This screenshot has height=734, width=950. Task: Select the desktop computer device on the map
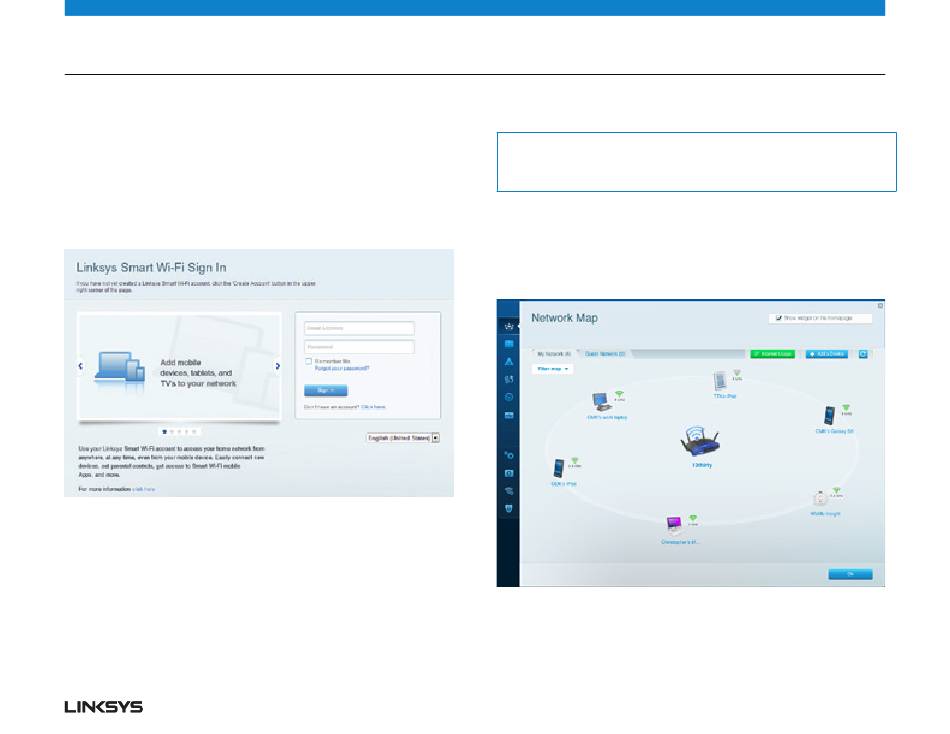601,401
